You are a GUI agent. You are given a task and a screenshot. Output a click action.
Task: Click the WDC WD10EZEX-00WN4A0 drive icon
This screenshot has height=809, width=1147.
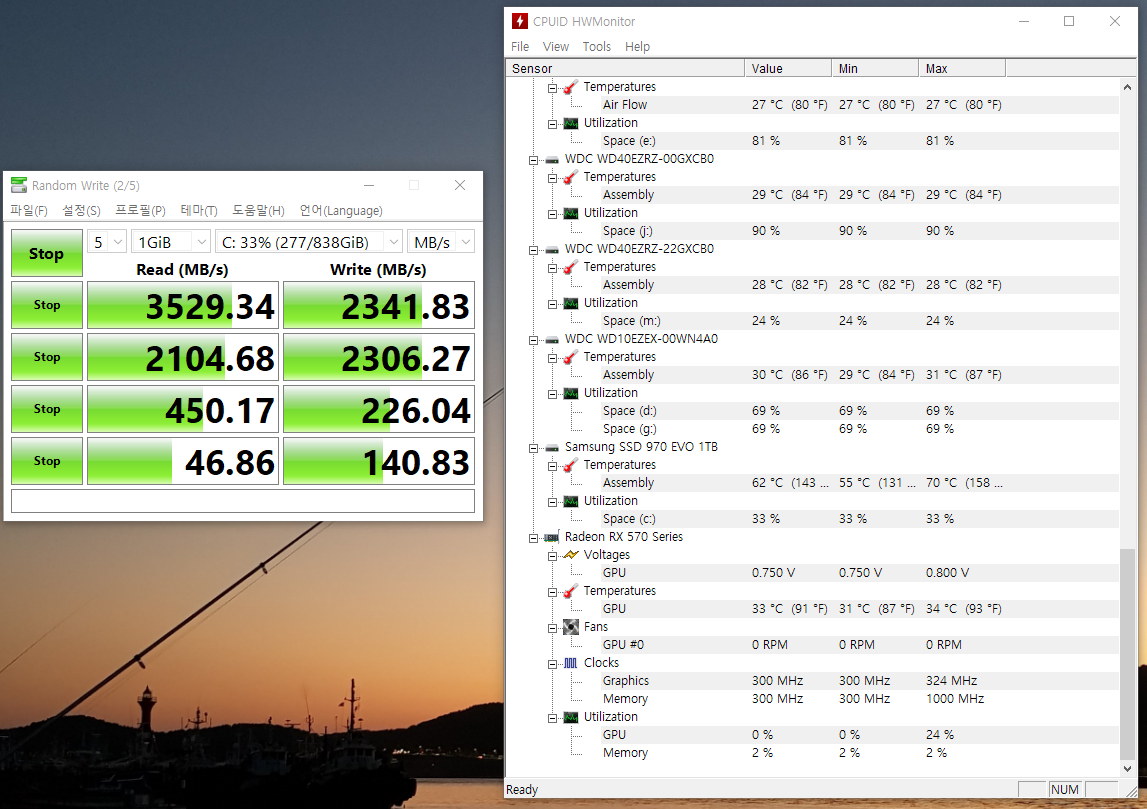pyautogui.click(x=552, y=339)
